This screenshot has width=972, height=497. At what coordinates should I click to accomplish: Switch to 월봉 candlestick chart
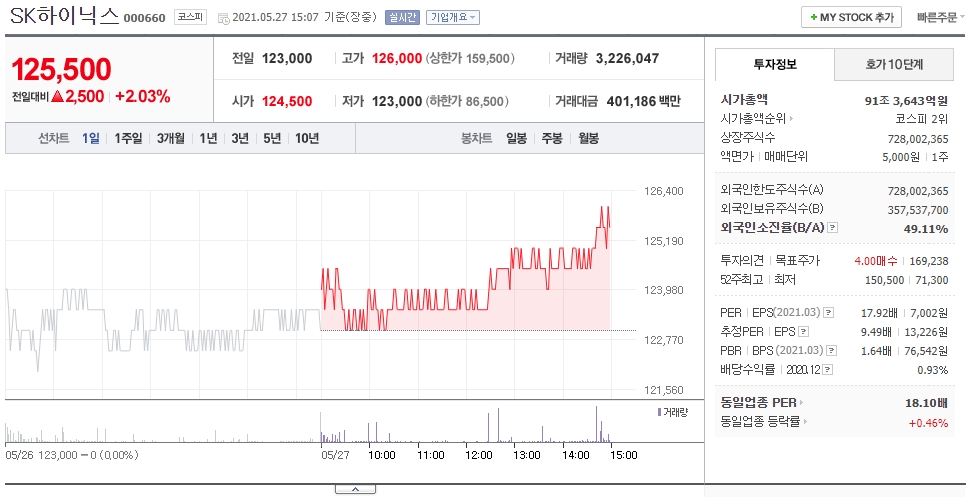coord(588,138)
